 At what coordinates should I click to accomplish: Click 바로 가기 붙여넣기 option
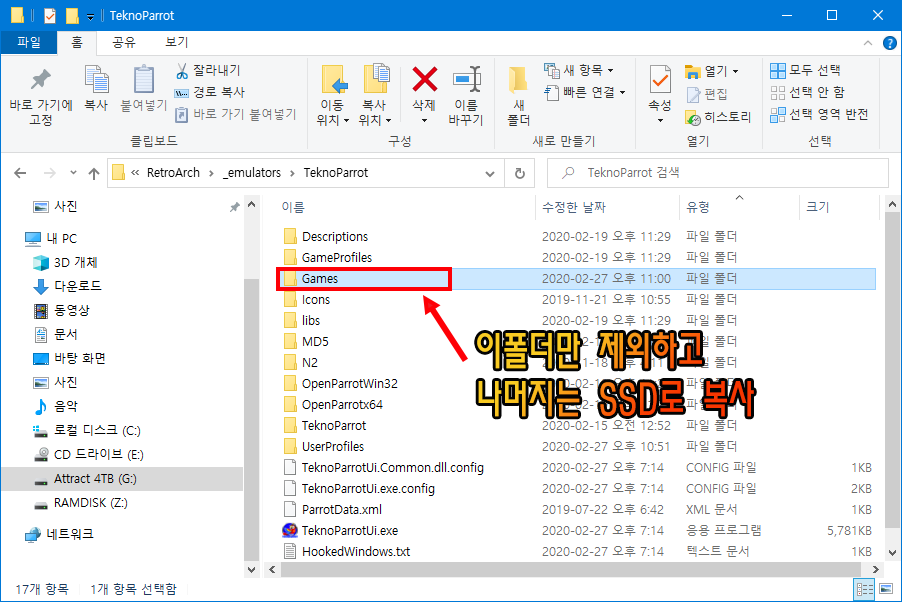point(236,114)
